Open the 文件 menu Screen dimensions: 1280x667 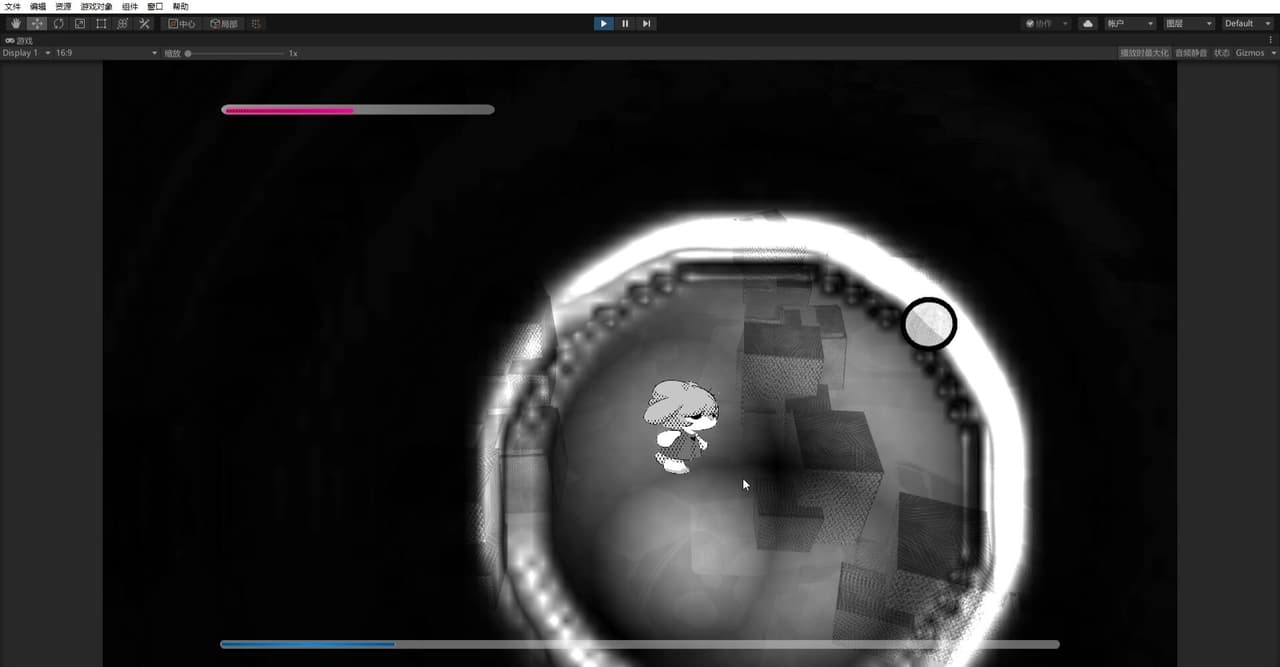point(13,6)
